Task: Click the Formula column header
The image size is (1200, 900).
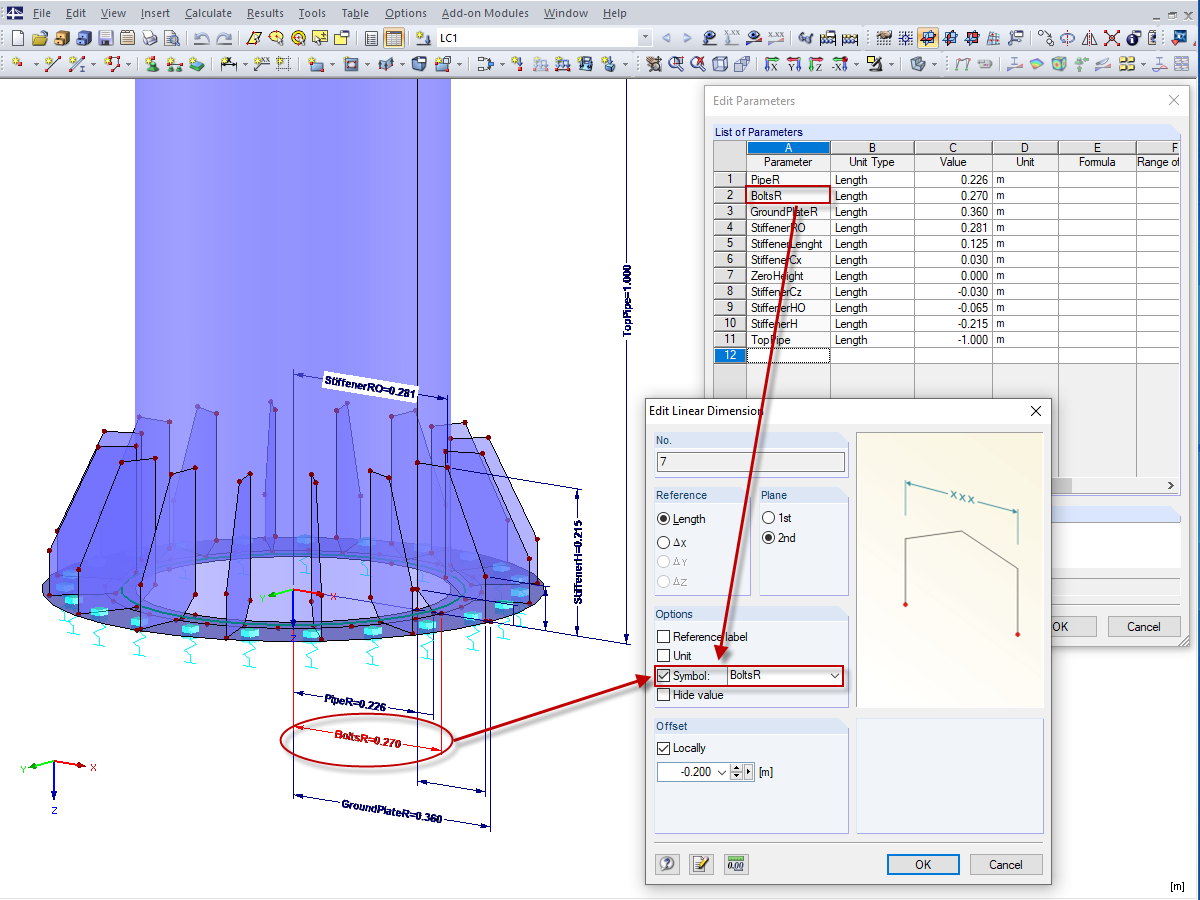Action: [1097, 162]
